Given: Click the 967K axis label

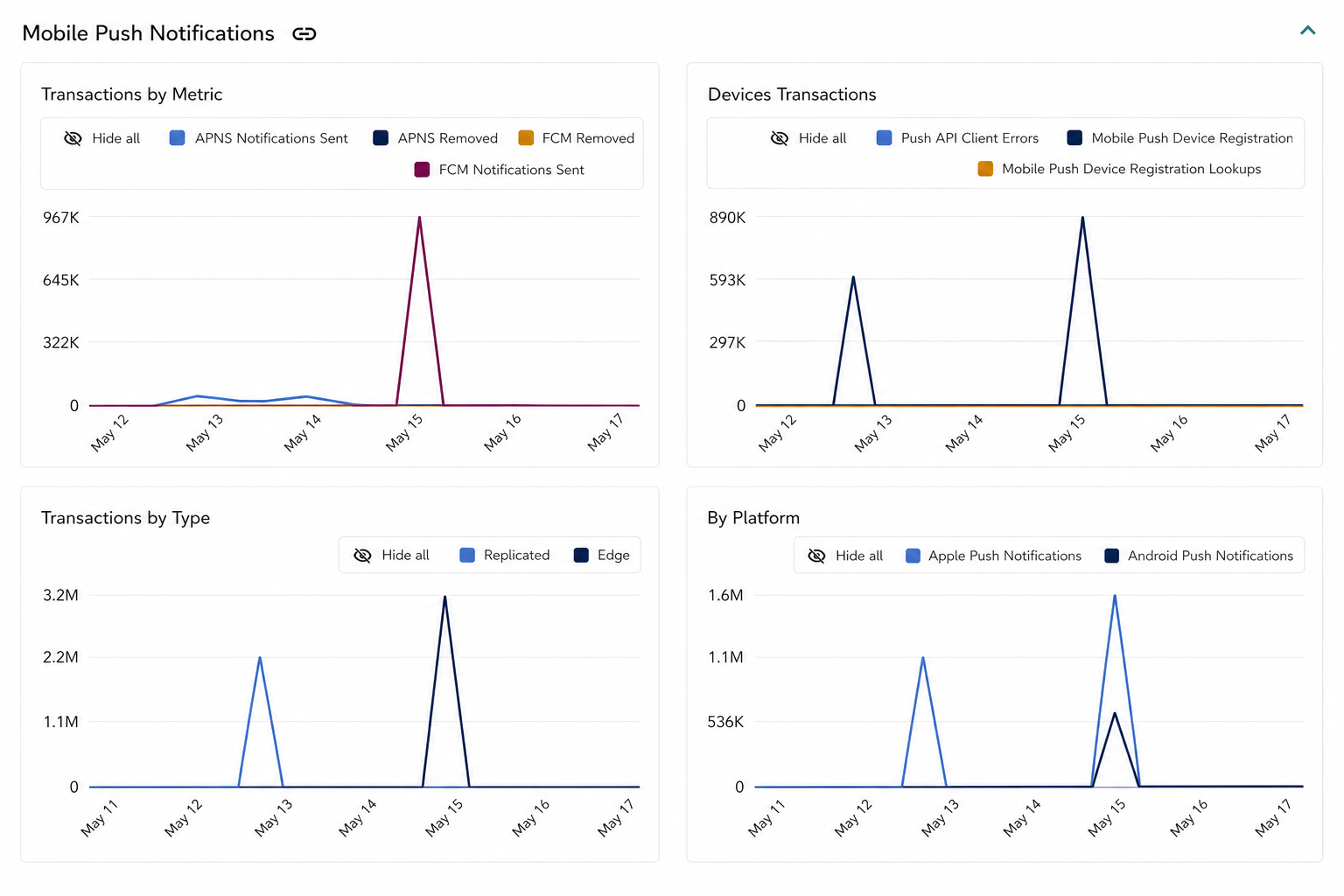Looking at the screenshot, I should pos(61,217).
